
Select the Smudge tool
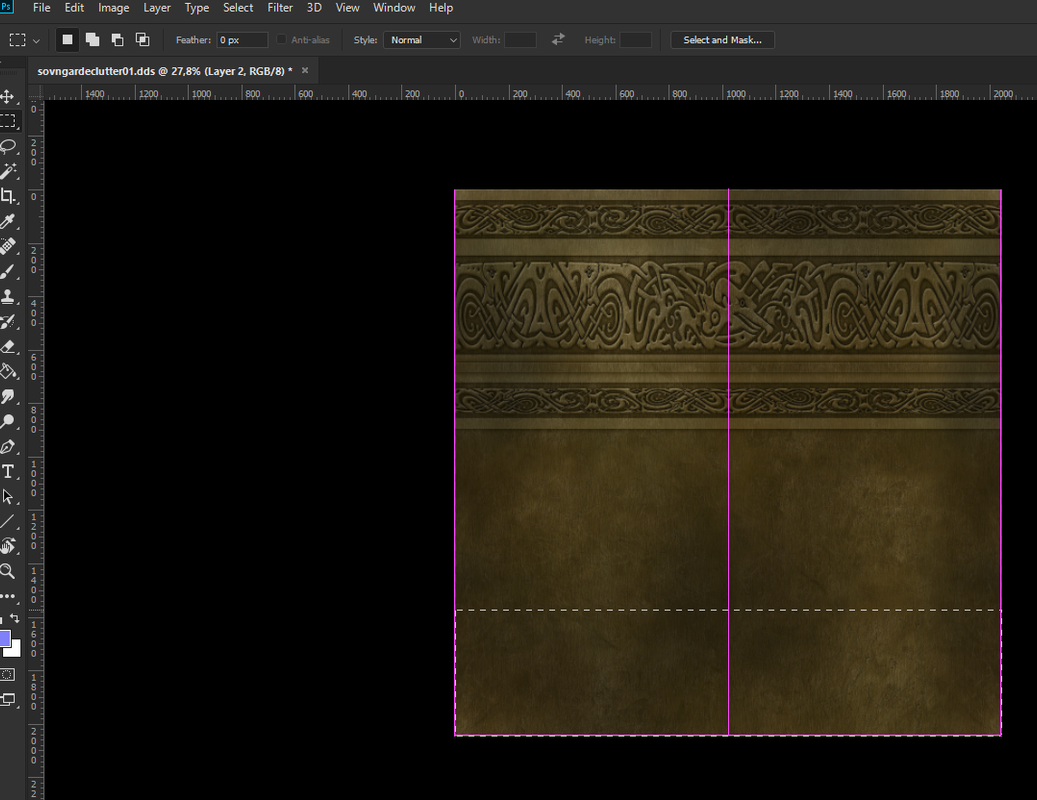[x=8, y=396]
